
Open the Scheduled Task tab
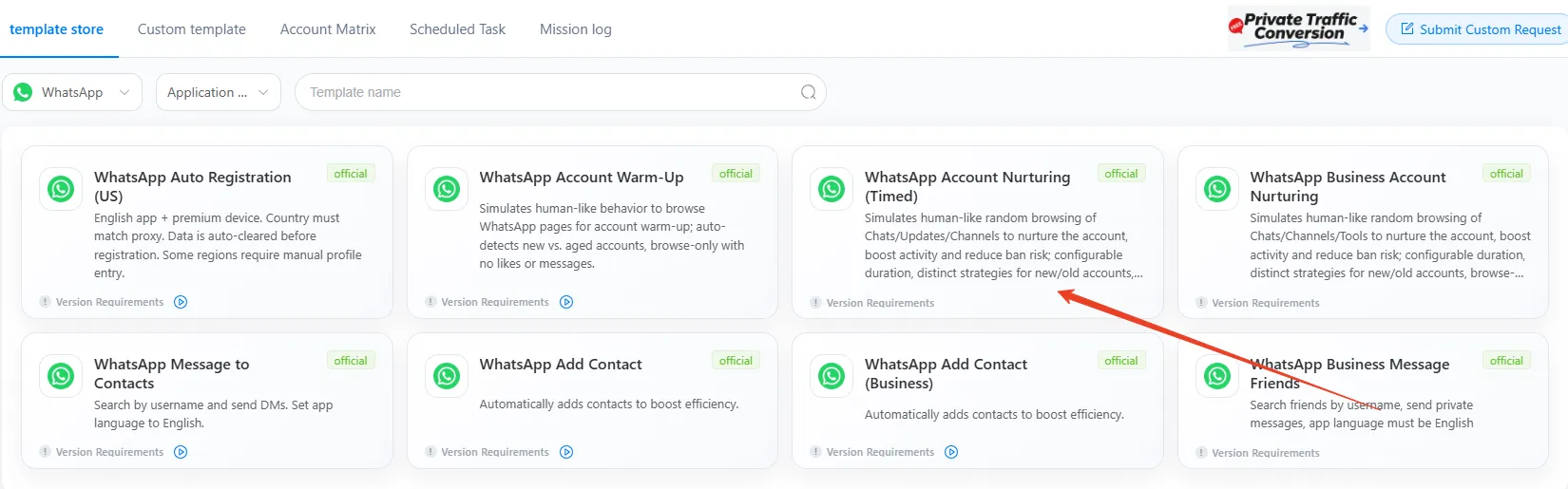click(x=457, y=29)
